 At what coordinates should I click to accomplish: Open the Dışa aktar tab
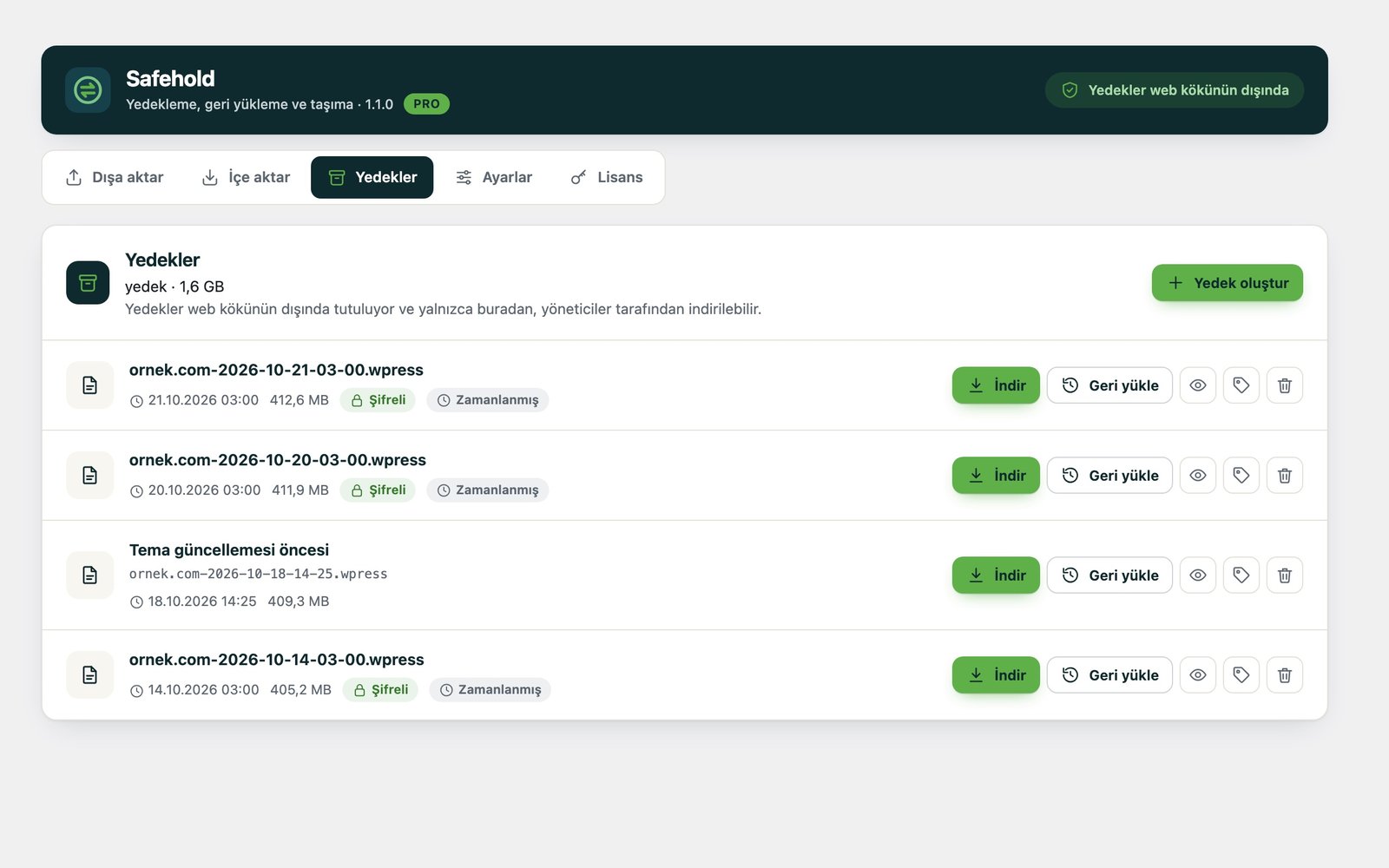(x=115, y=178)
